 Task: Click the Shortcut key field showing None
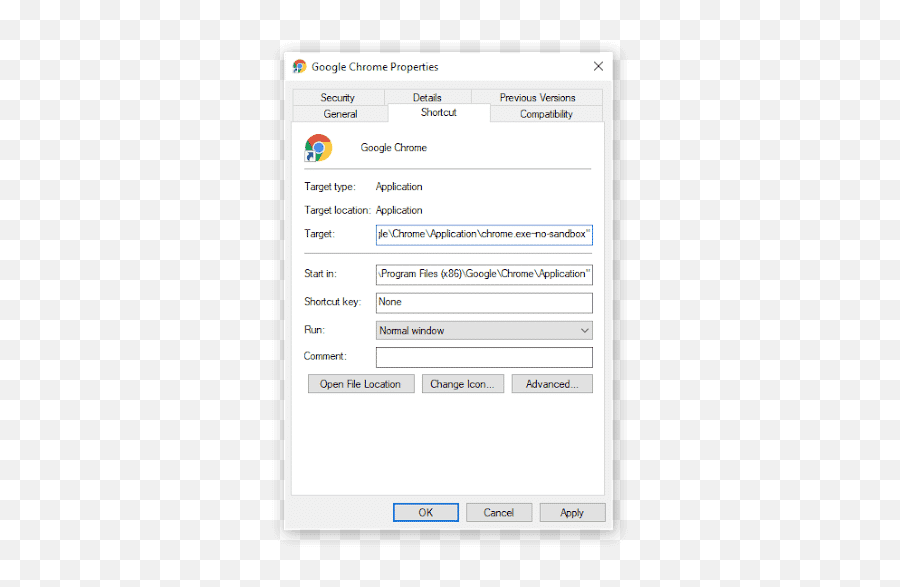[484, 302]
